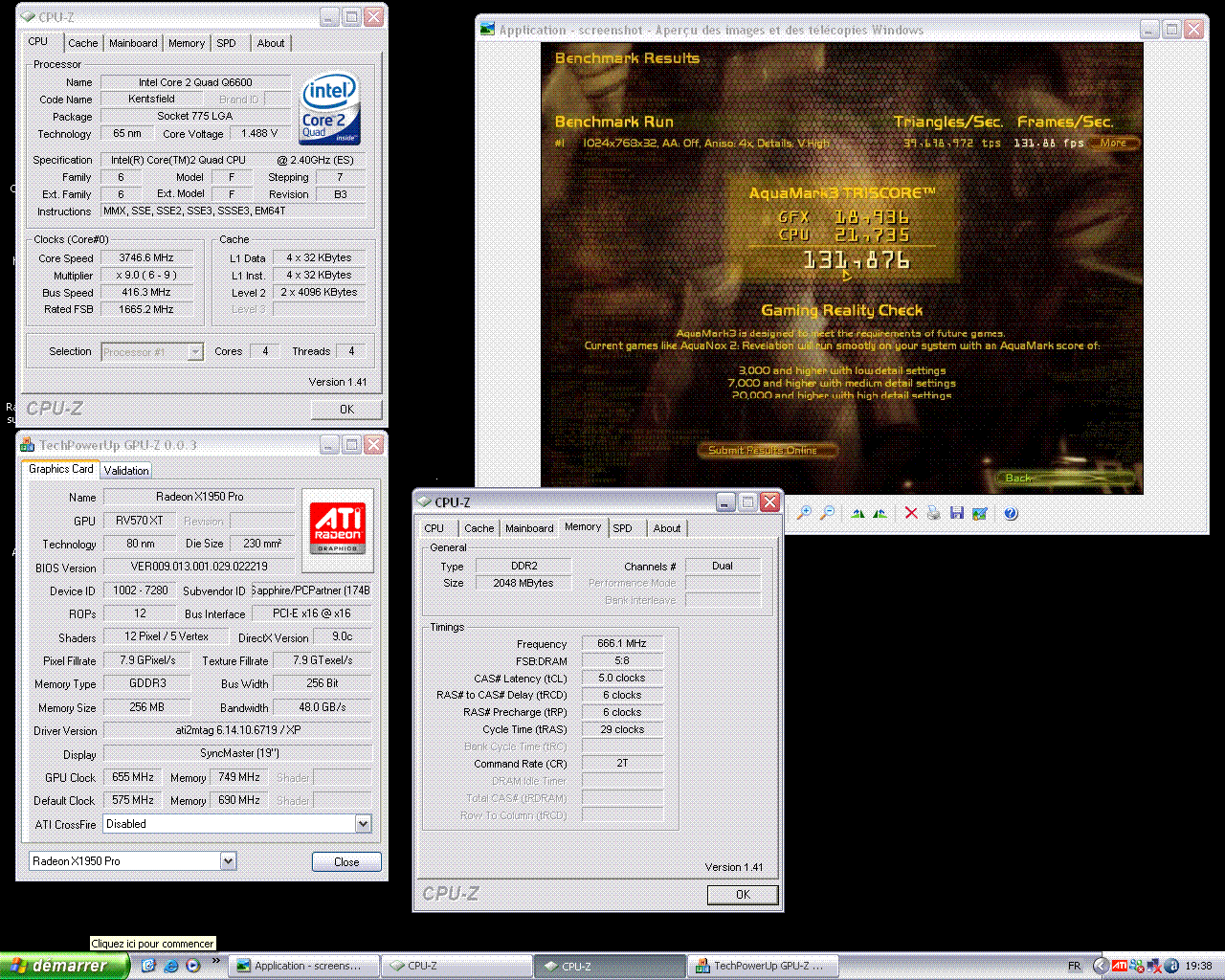Click the taskbar clock showing 19:38
This screenshot has height=980, width=1225.
click(1198, 966)
